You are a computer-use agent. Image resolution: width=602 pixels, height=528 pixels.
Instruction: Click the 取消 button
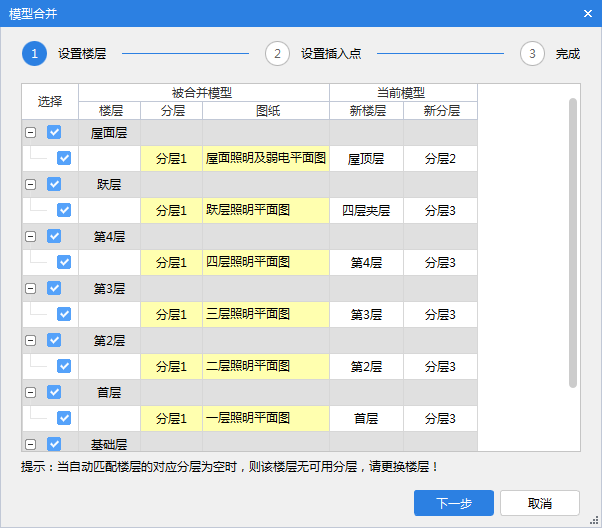tap(540, 503)
